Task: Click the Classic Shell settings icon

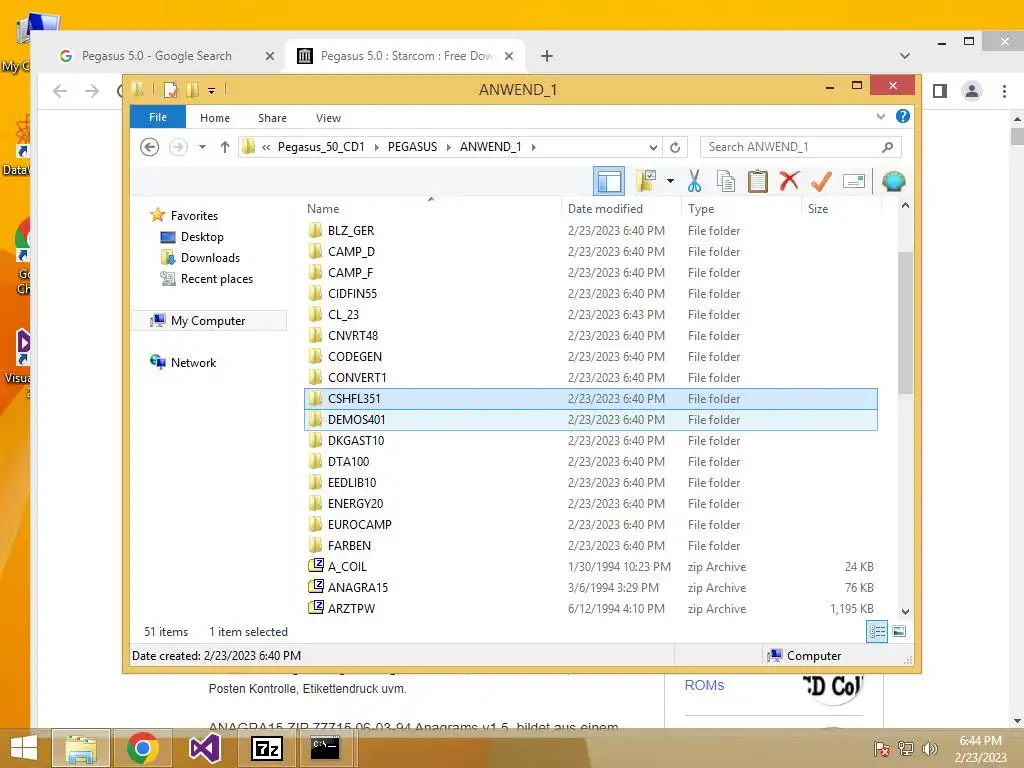Action: 893,181
